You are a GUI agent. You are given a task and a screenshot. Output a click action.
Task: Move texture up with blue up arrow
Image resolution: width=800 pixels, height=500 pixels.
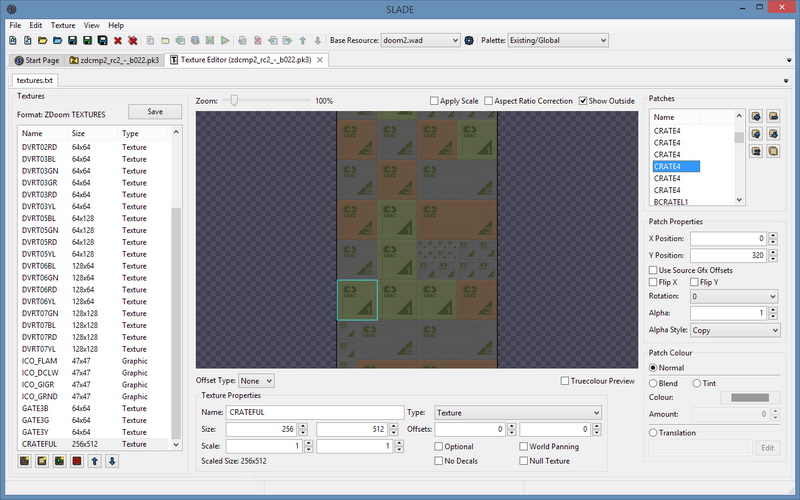(x=94, y=461)
